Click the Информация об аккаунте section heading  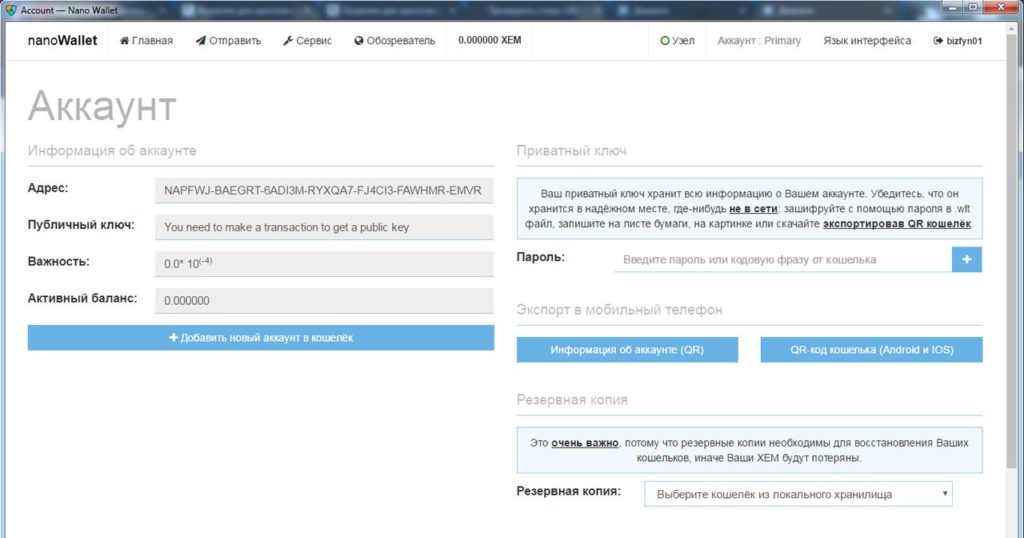pyautogui.click(x=112, y=150)
